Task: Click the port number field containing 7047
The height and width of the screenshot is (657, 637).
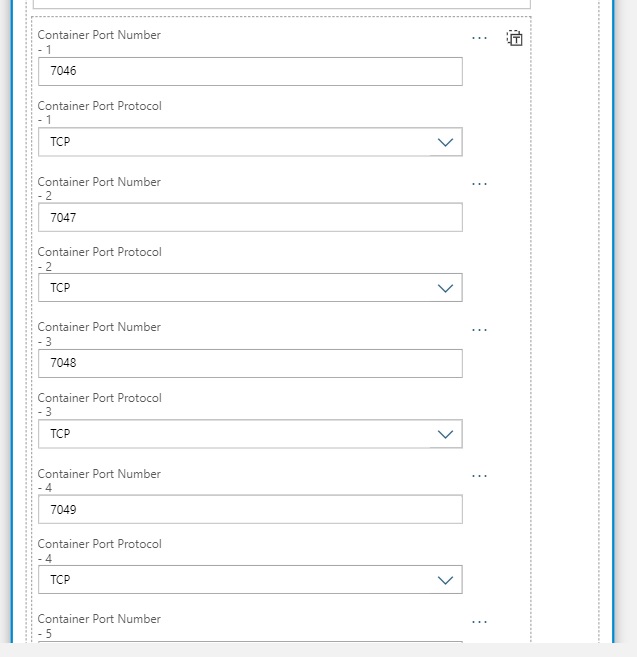Action: pos(250,217)
